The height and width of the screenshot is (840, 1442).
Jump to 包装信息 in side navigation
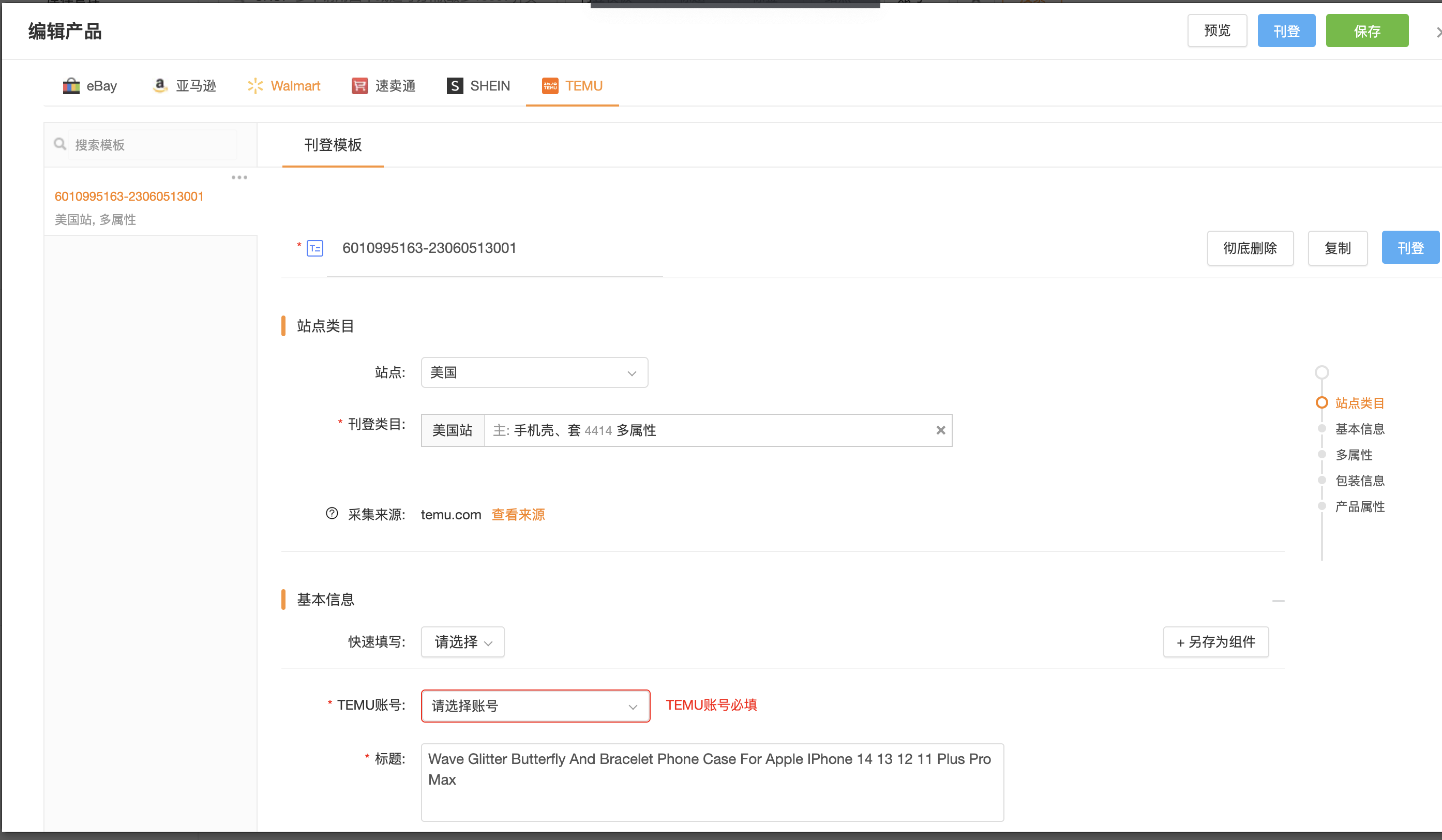click(1359, 481)
